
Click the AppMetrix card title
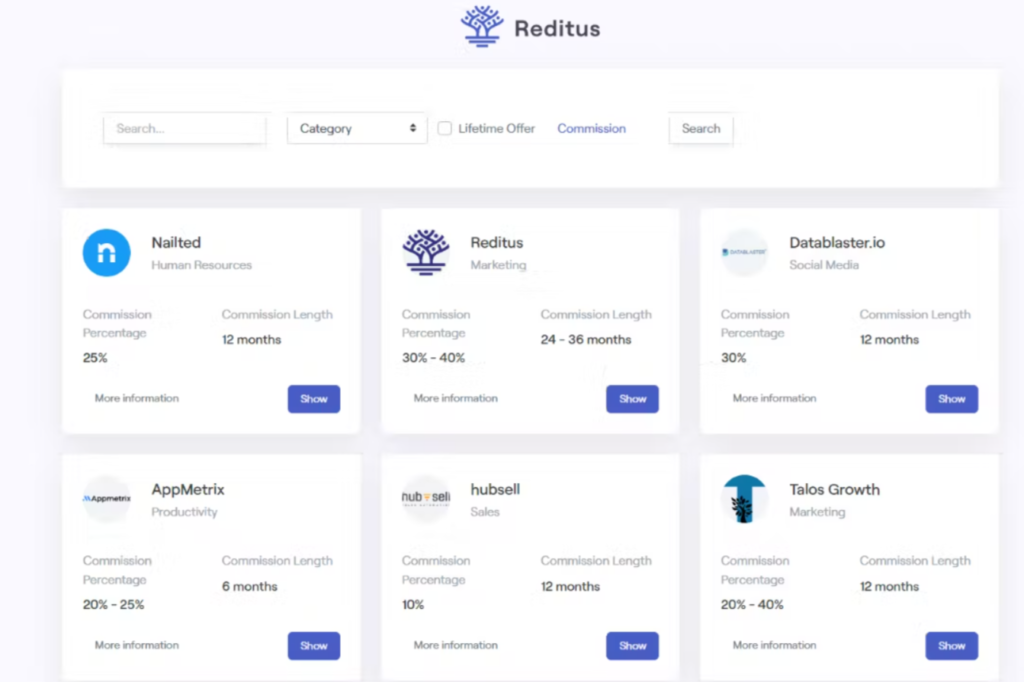click(188, 489)
